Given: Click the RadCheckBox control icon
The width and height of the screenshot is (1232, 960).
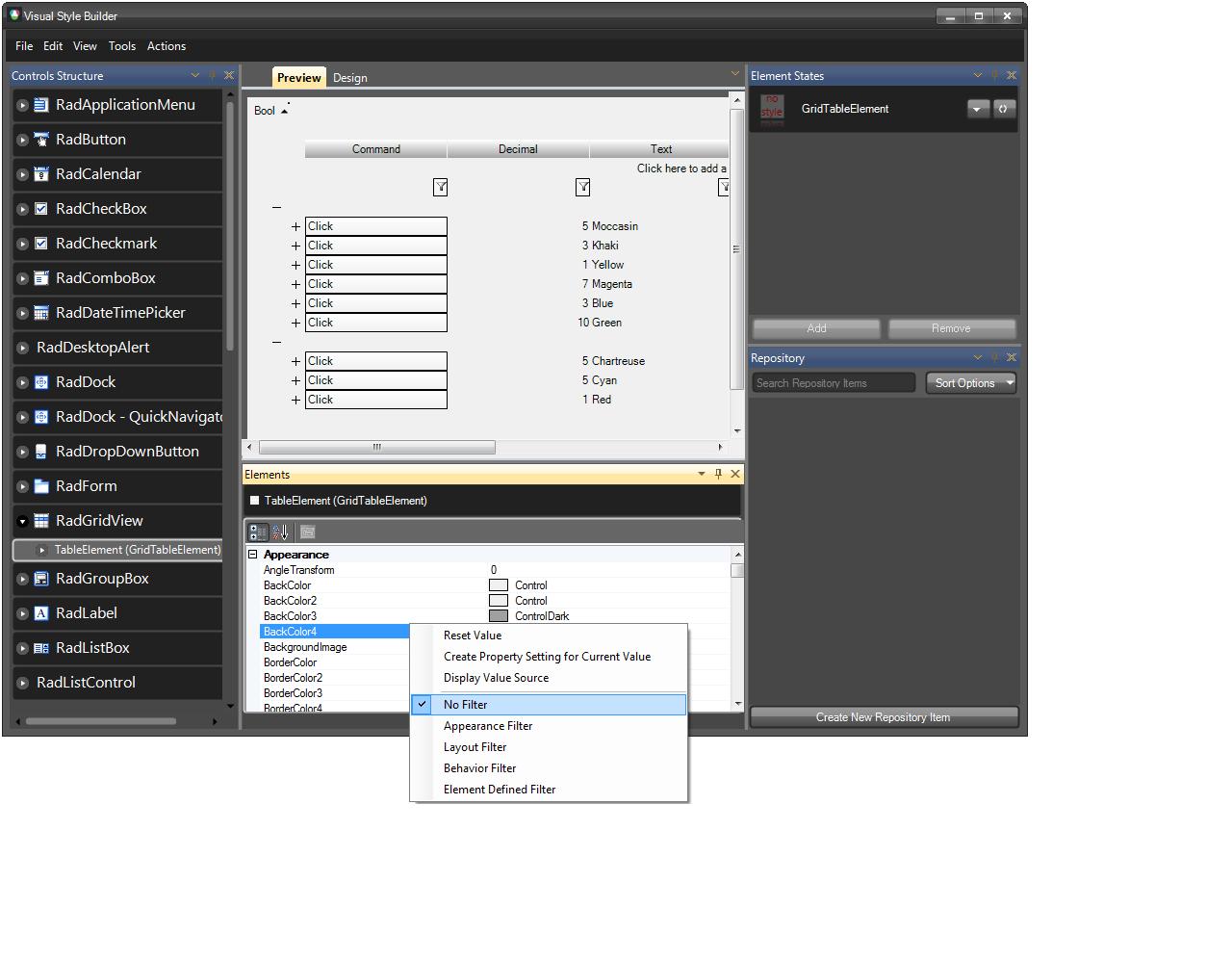Looking at the screenshot, I should coord(41,209).
